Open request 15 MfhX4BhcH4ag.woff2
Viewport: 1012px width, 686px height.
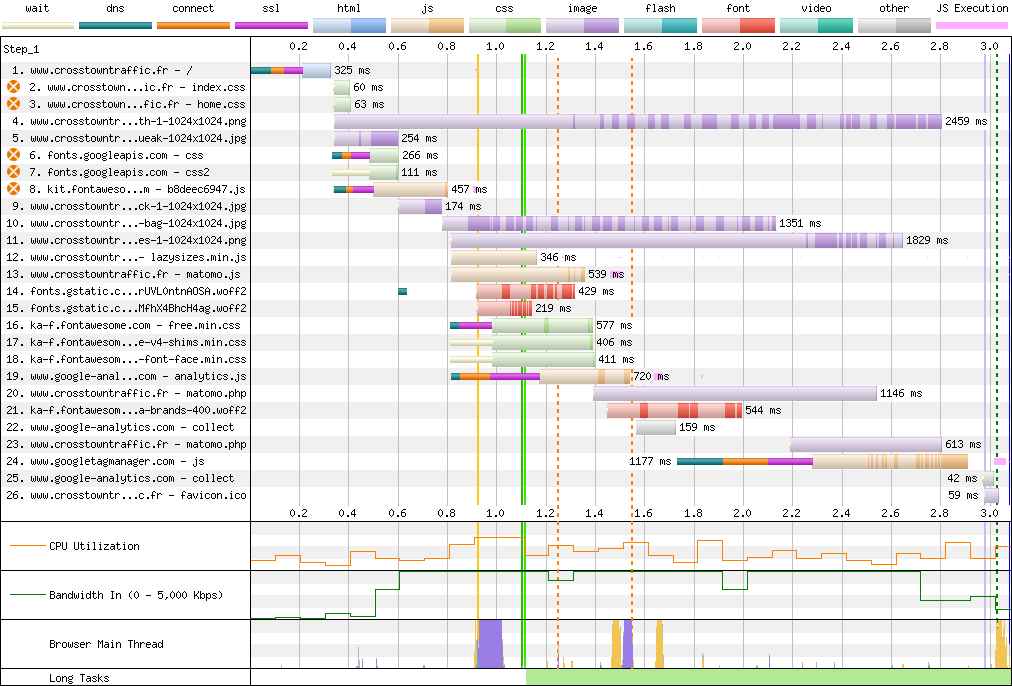125,308
